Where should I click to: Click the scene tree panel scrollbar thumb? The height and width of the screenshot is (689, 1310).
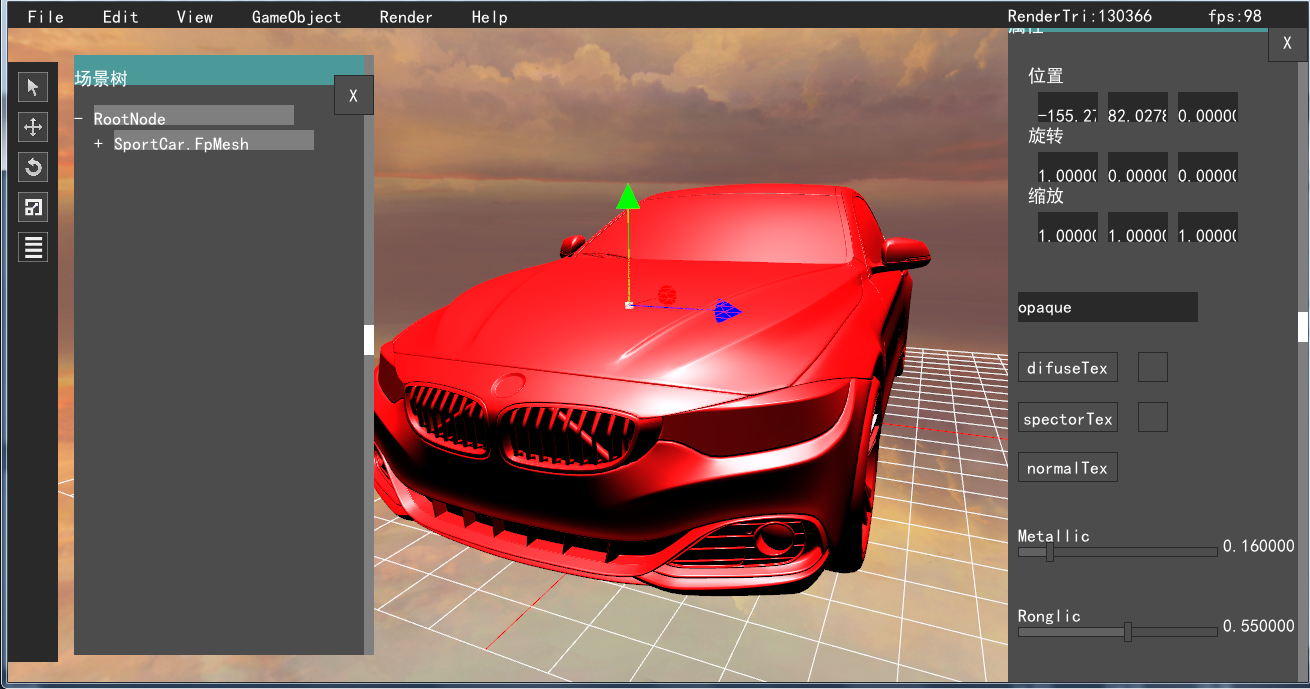[368, 339]
